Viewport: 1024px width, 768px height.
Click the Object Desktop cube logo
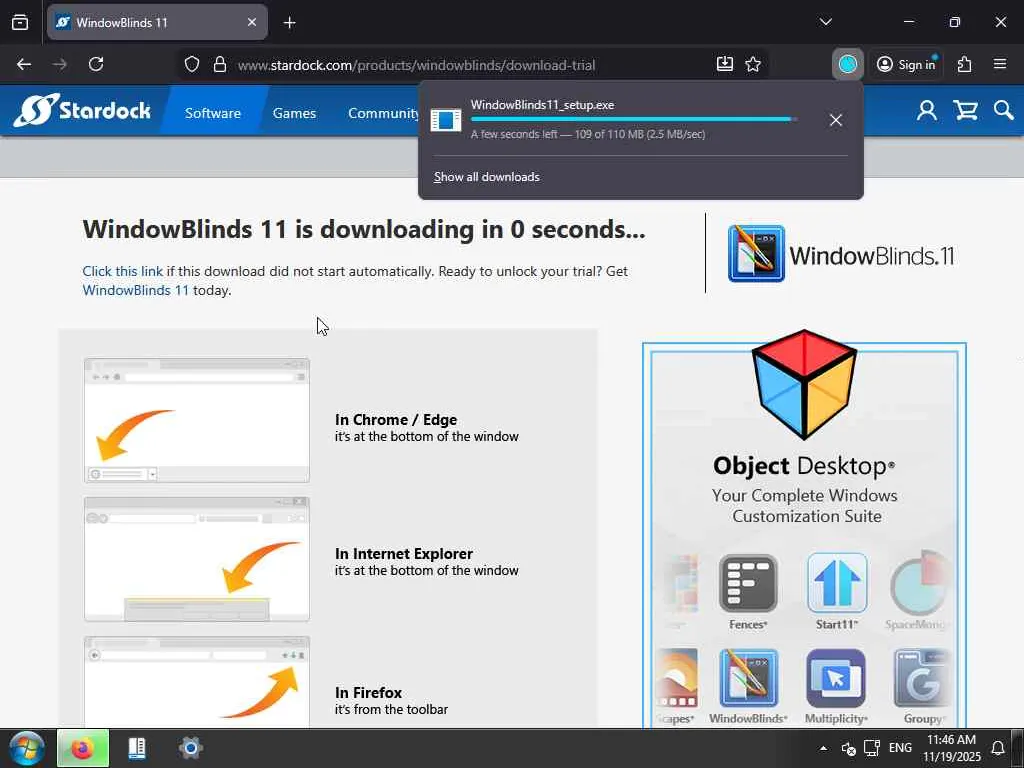[x=804, y=385]
